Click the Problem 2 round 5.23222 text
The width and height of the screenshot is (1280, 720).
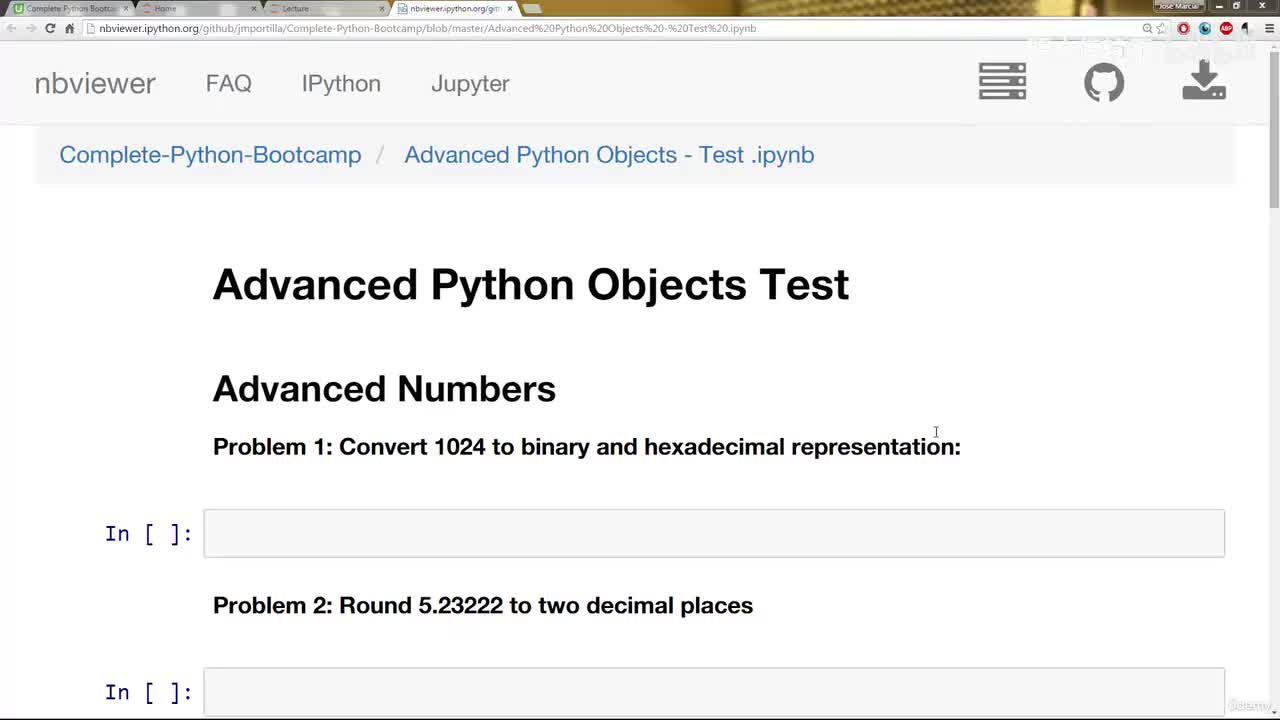point(483,606)
